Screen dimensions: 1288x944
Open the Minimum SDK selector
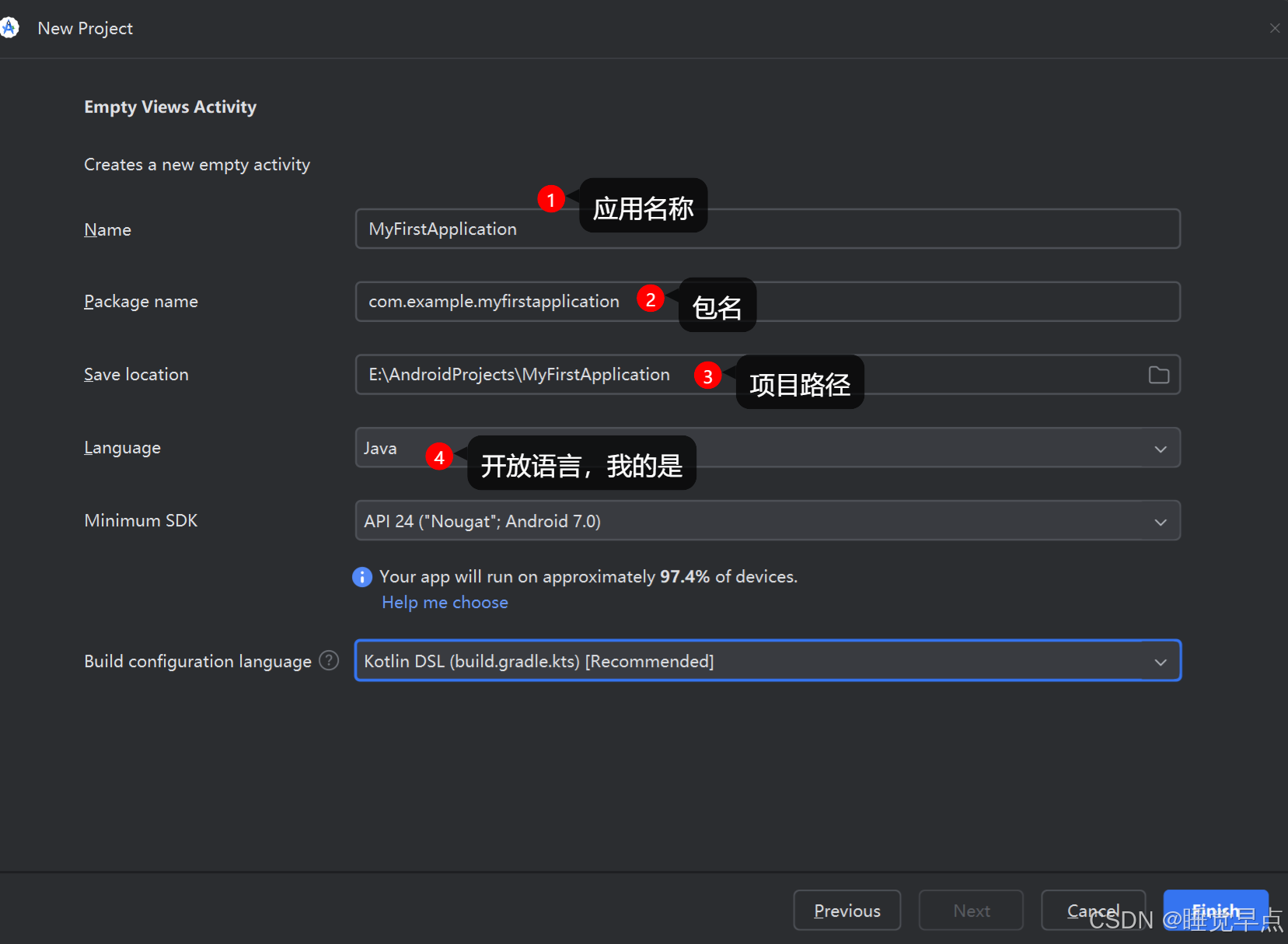[700, 521]
